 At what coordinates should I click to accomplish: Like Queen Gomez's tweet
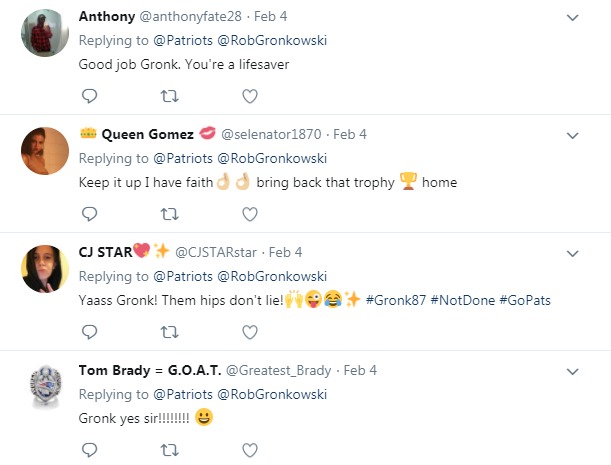tap(250, 213)
